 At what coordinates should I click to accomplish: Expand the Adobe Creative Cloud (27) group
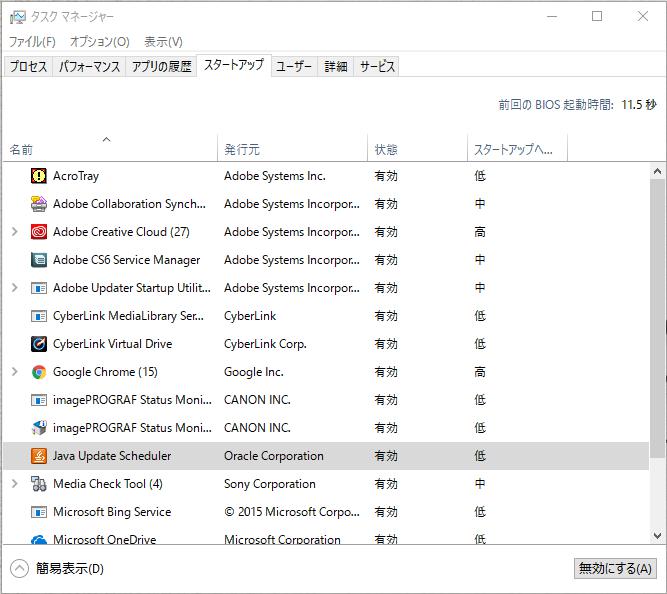point(14,231)
